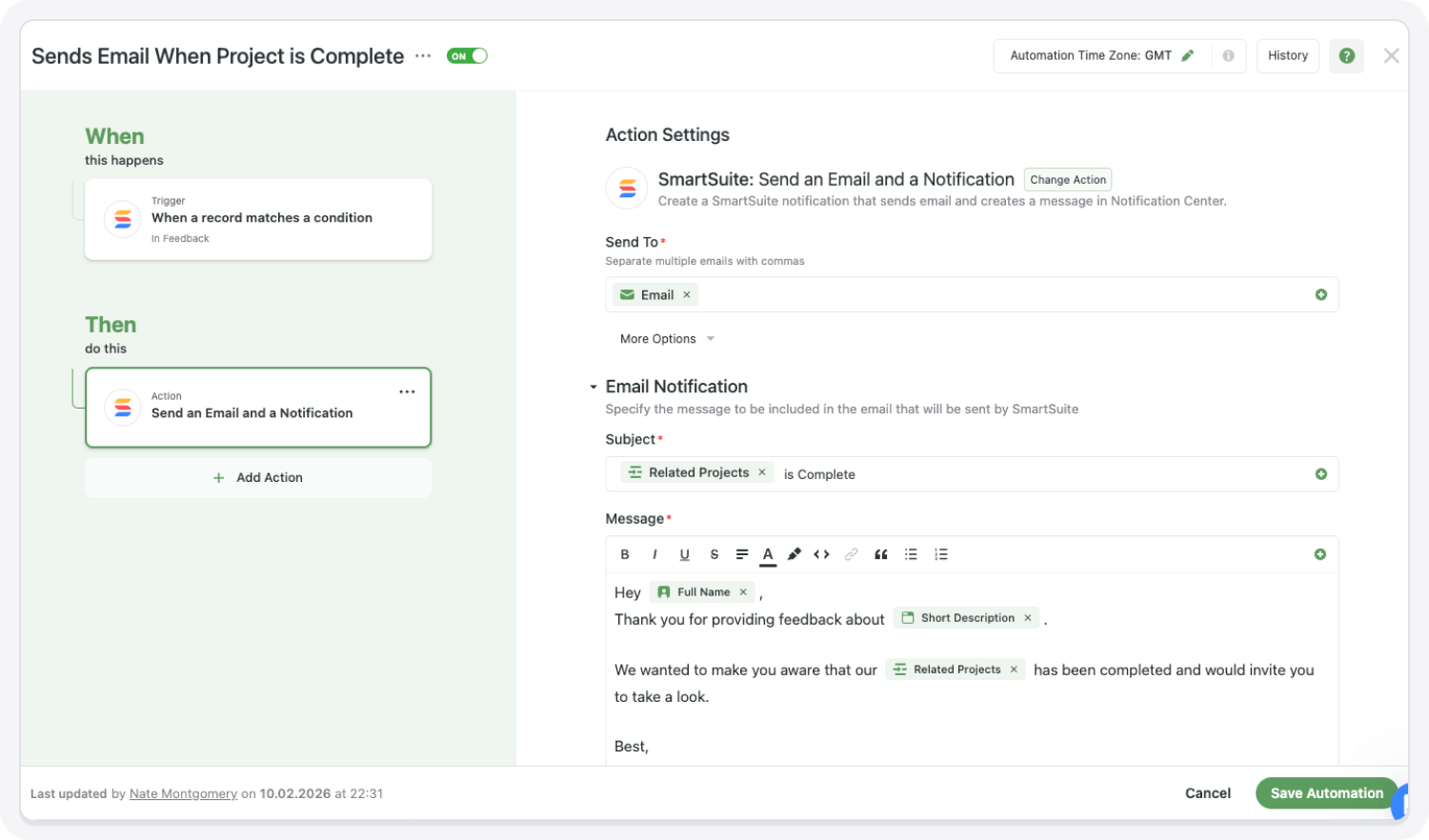Click the Short Description token in message
Image resolution: width=1429 pixels, height=840 pixels.
(x=966, y=618)
